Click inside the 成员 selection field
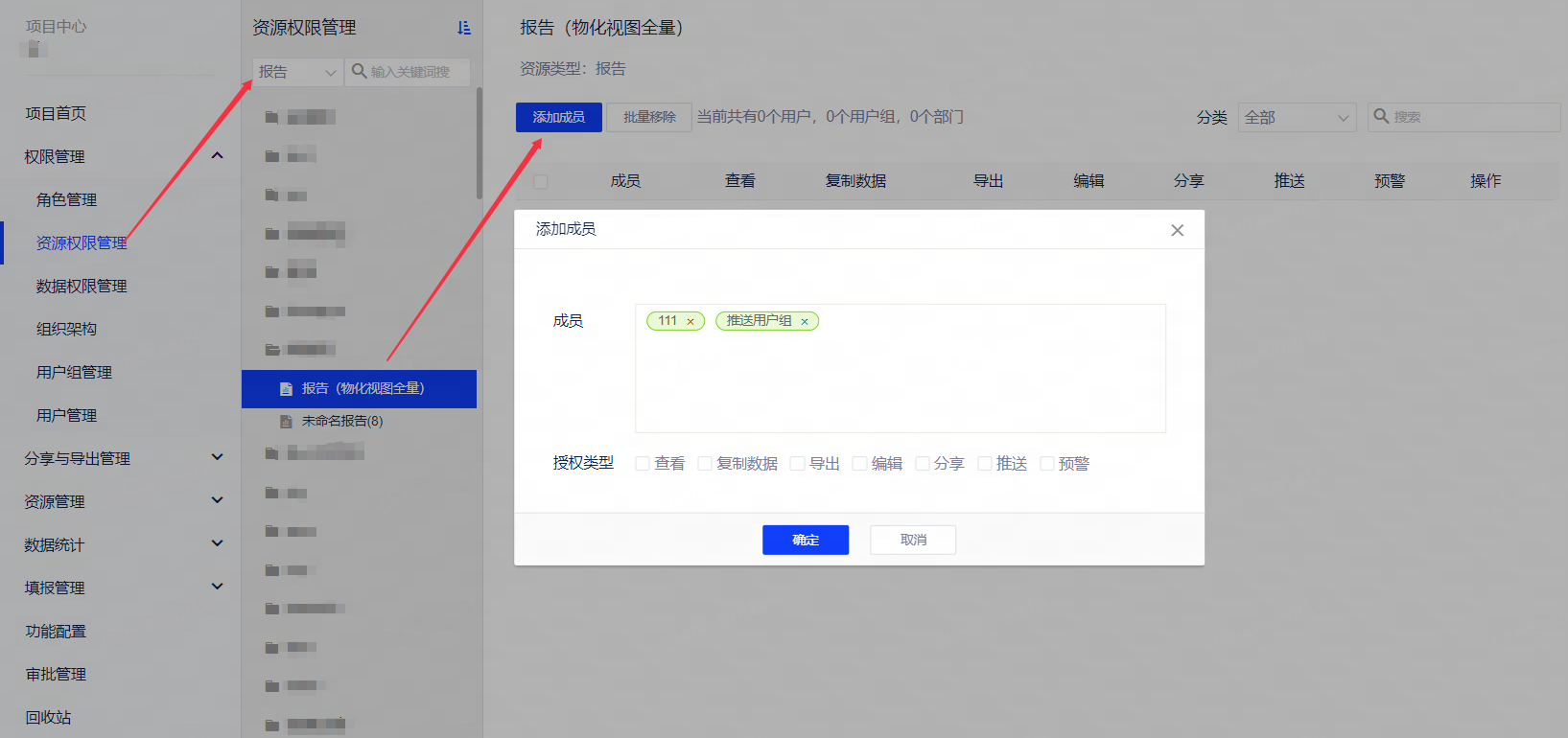 coord(900,383)
